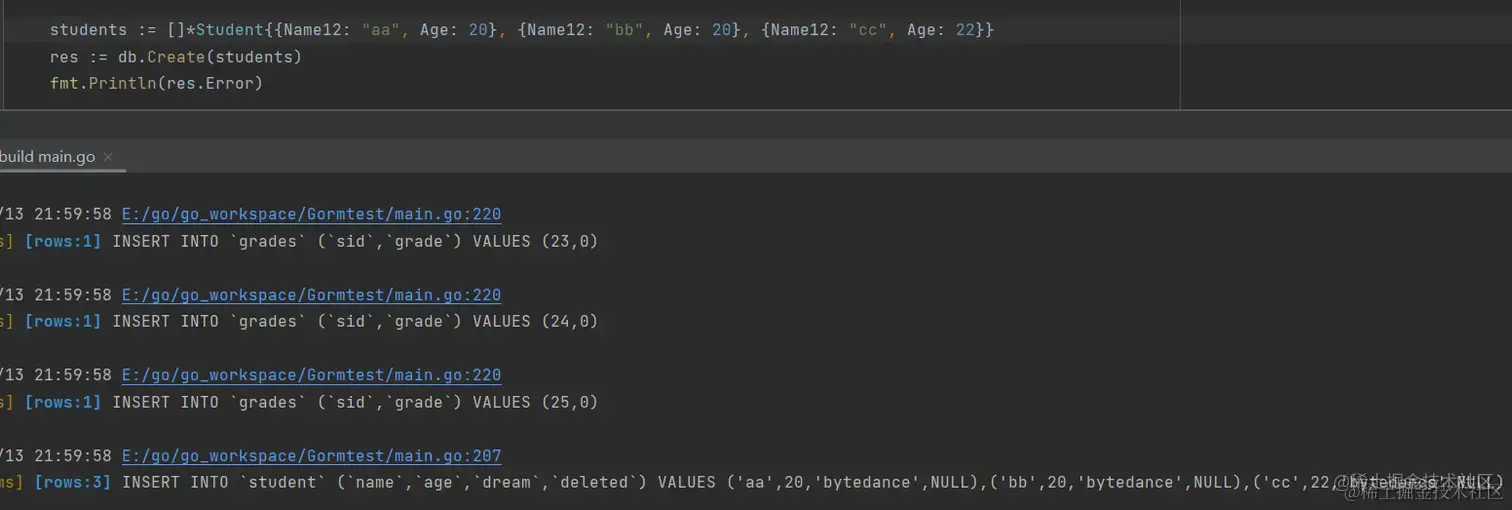Open the Gormtest/main.go:207 link
This screenshot has height=510, width=1512.
(311, 455)
